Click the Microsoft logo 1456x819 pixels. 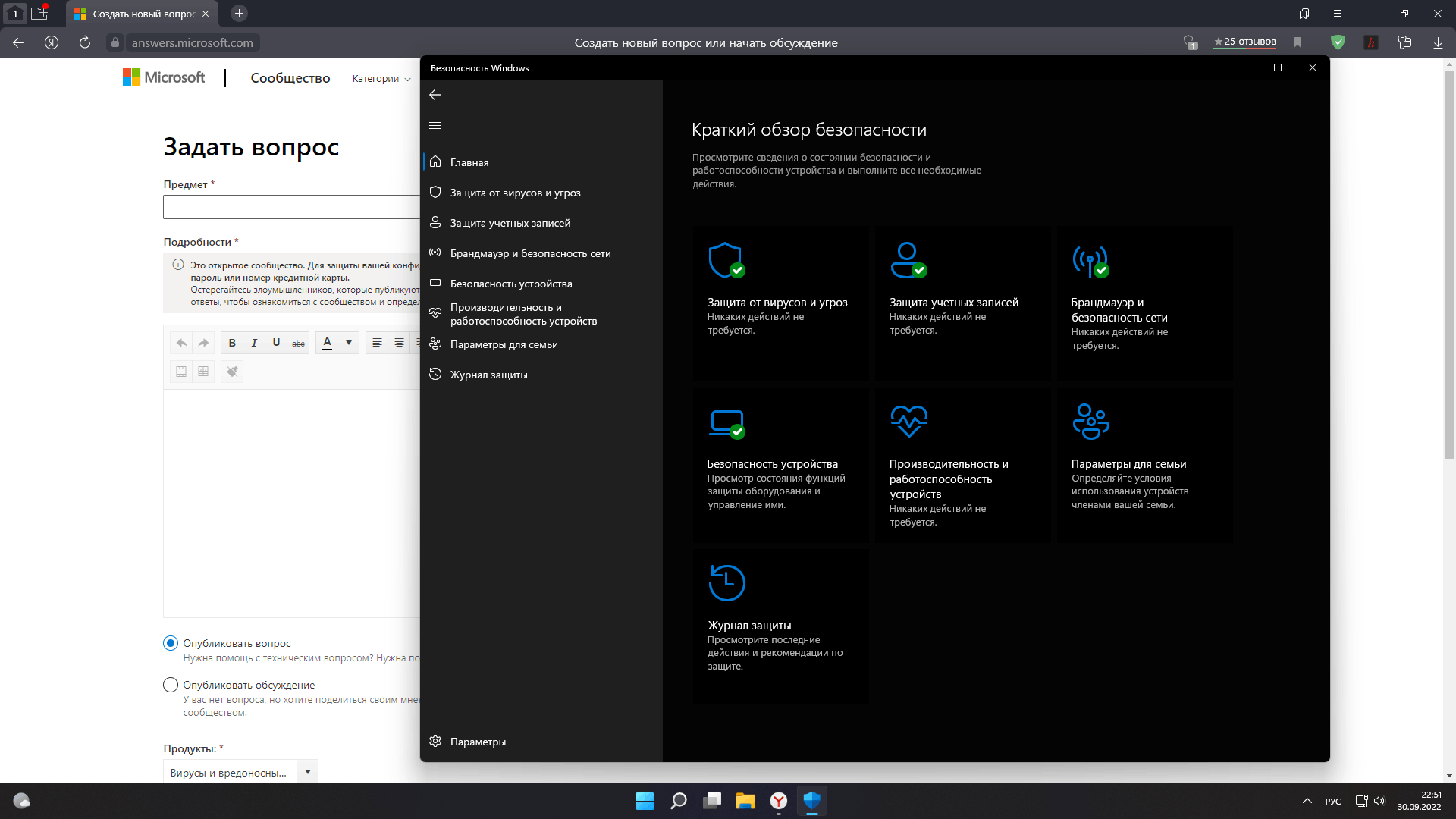[x=164, y=77]
